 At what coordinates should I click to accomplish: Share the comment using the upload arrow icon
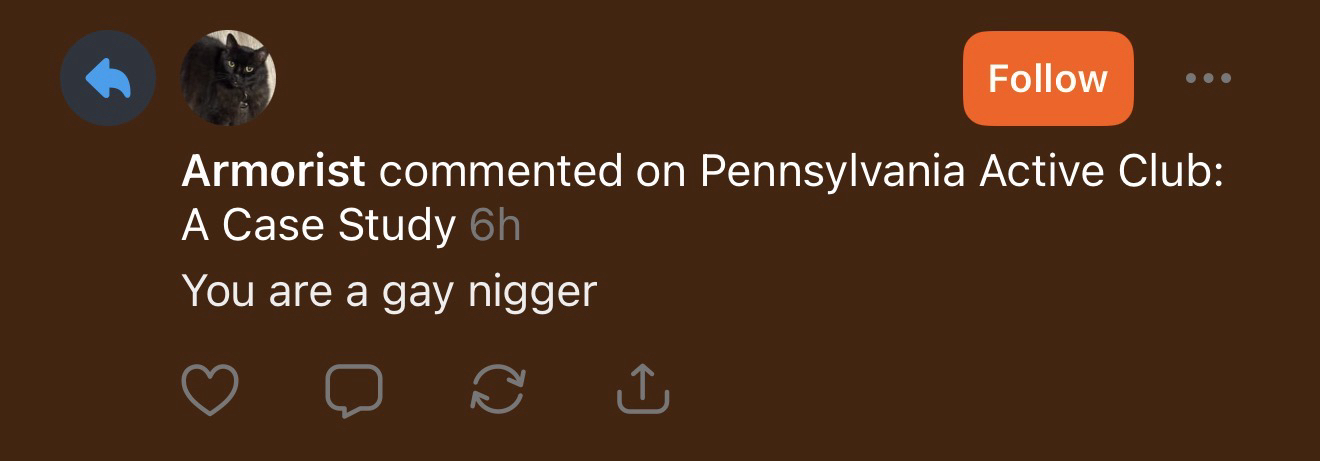(x=642, y=389)
